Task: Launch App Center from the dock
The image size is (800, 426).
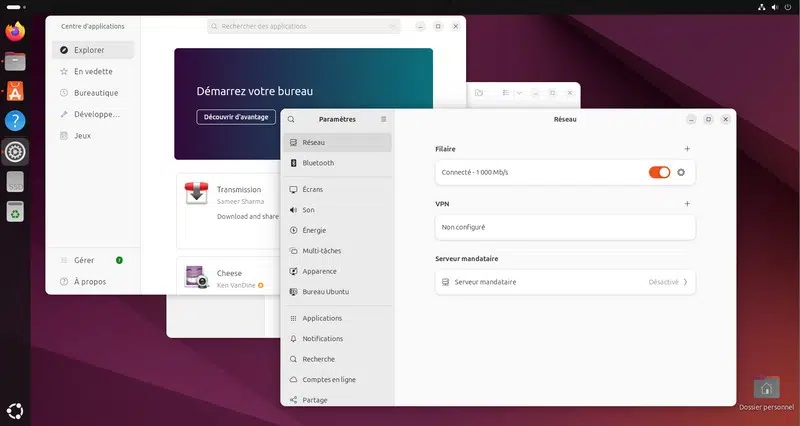Action: (15, 91)
